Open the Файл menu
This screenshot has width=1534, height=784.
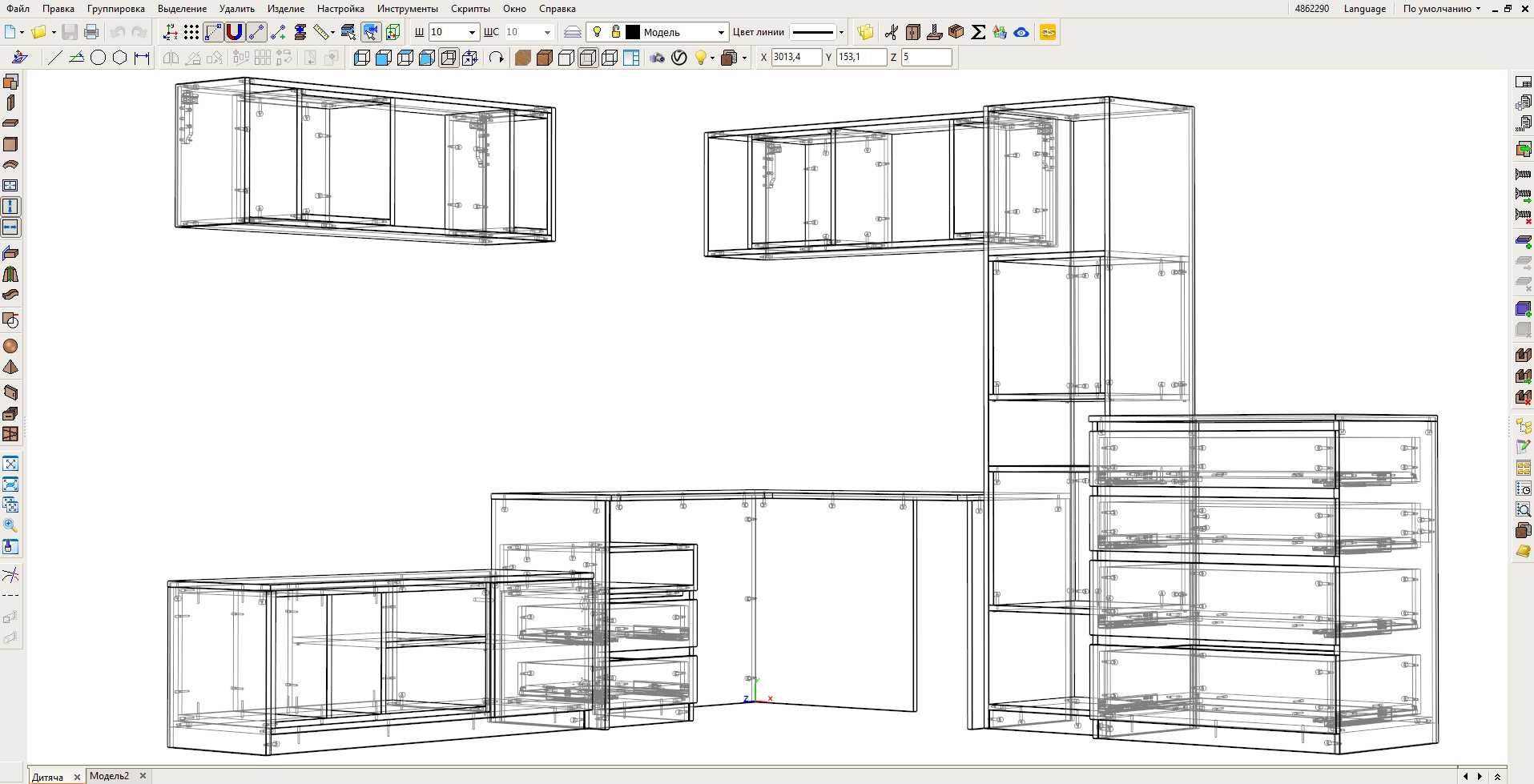(x=18, y=9)
